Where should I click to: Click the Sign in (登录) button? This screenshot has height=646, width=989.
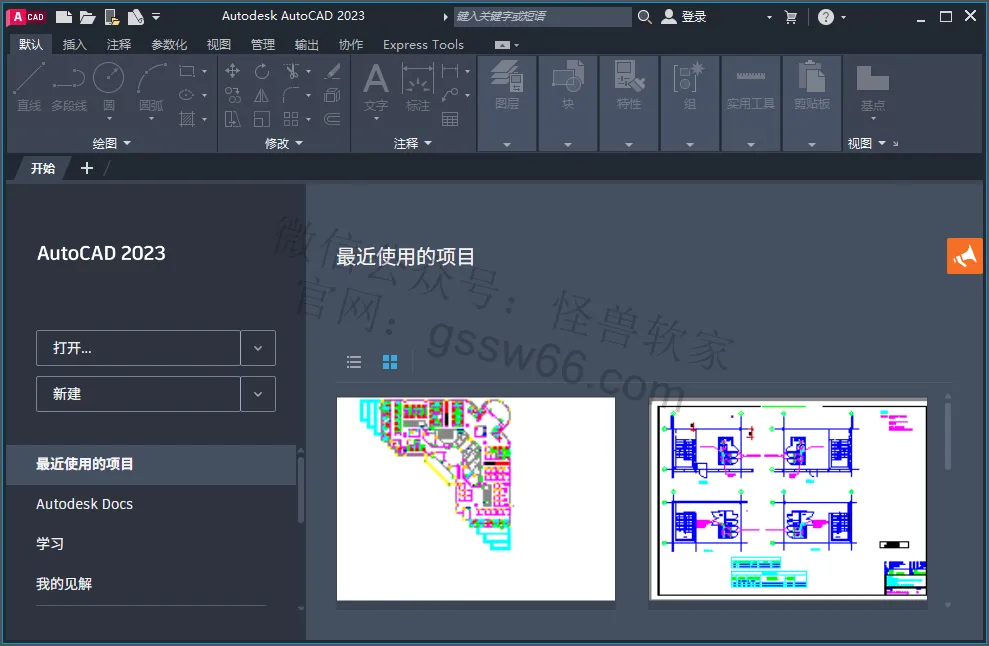click(x=684, y=17)
